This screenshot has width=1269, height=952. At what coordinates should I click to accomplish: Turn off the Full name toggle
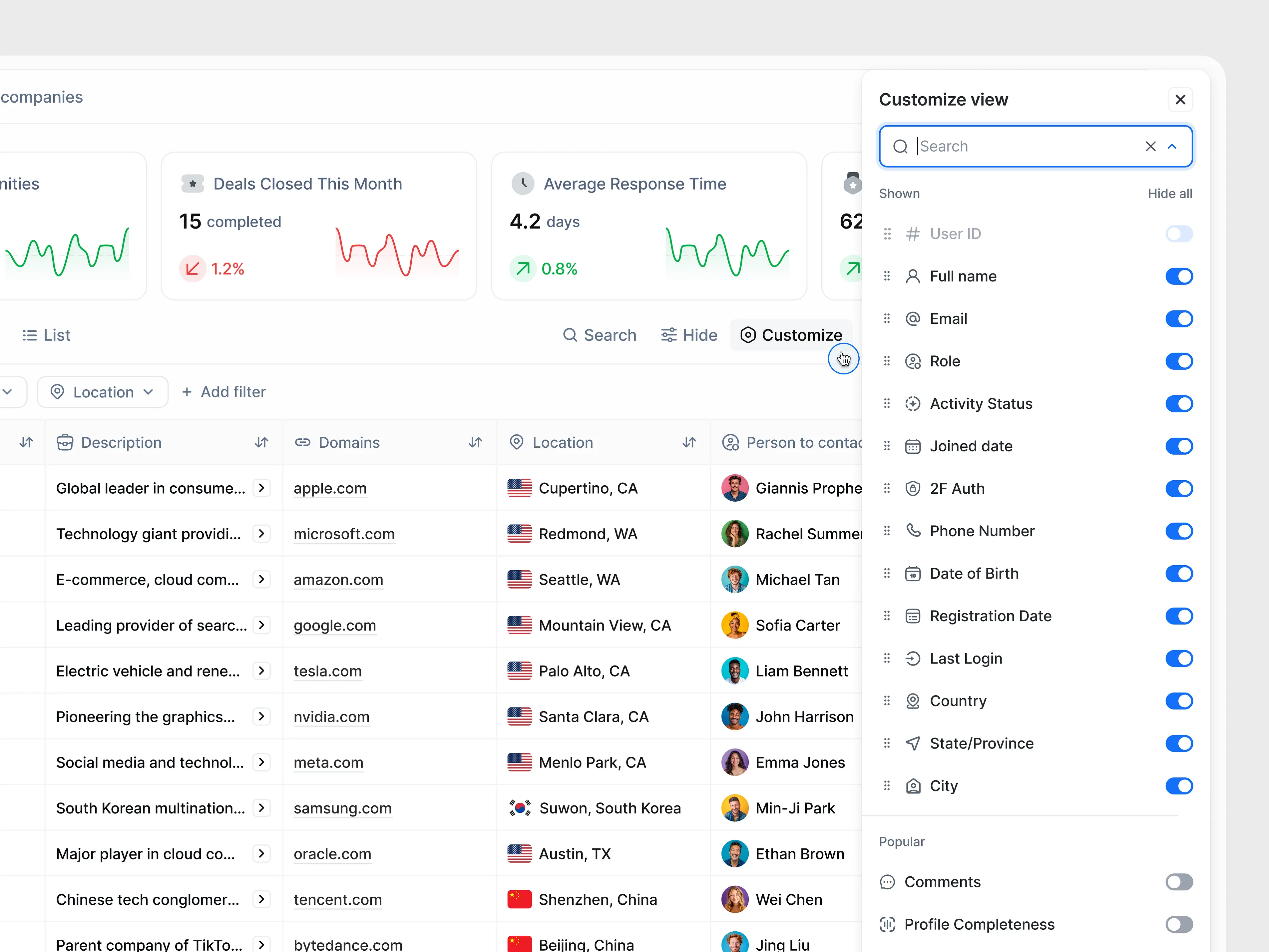click(1179, 276)
